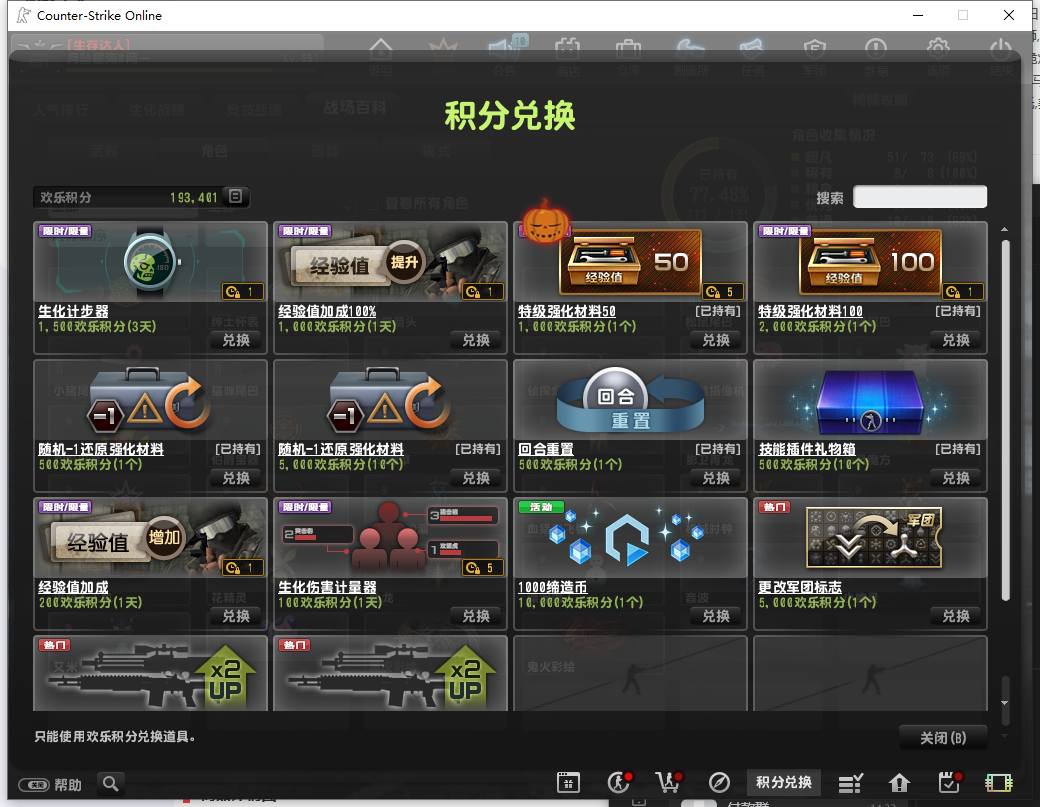
Task: Open the window-shaped icon left of the running-man icon
Action: (x=568, y=783)
